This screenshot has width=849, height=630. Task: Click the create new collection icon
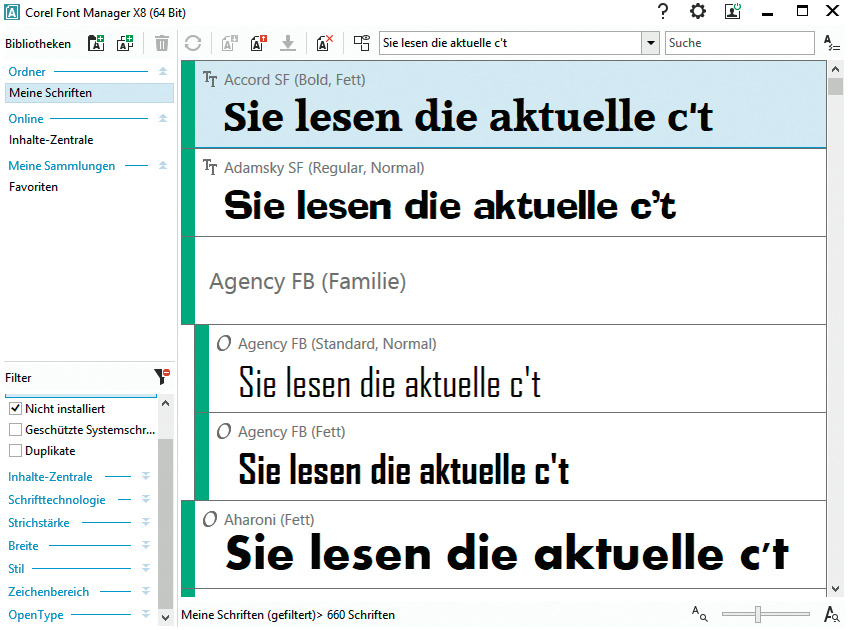point(125,43)
